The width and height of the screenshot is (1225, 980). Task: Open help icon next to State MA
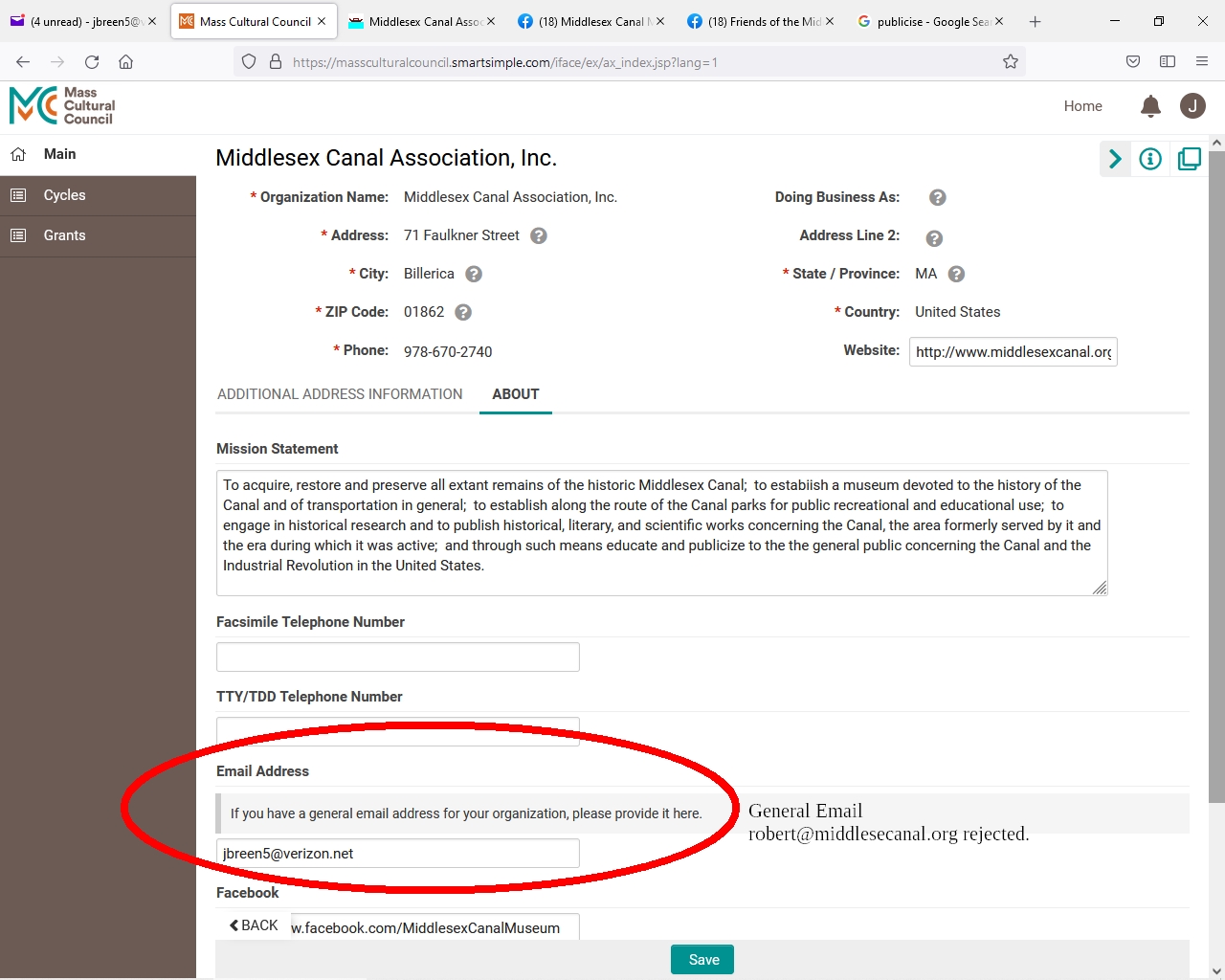(x=956, y=274)
